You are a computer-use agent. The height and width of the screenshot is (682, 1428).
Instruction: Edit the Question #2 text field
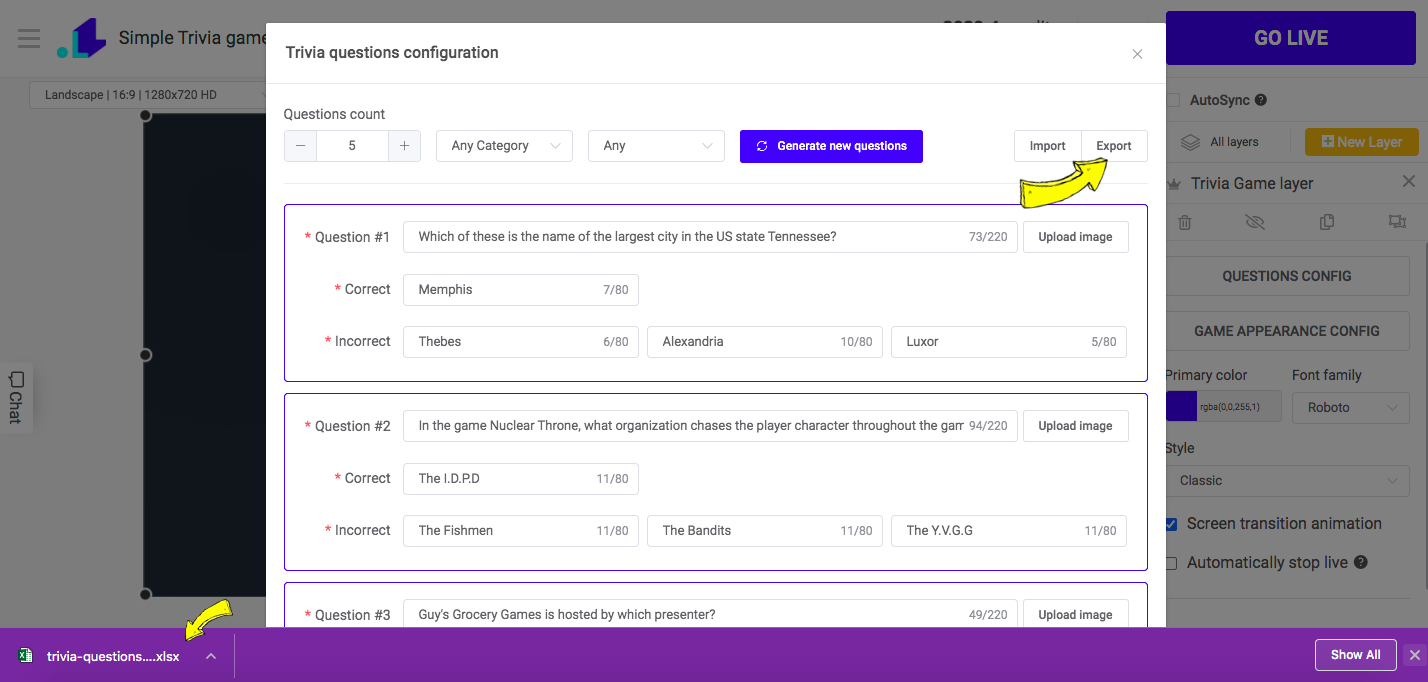(711, 426)
